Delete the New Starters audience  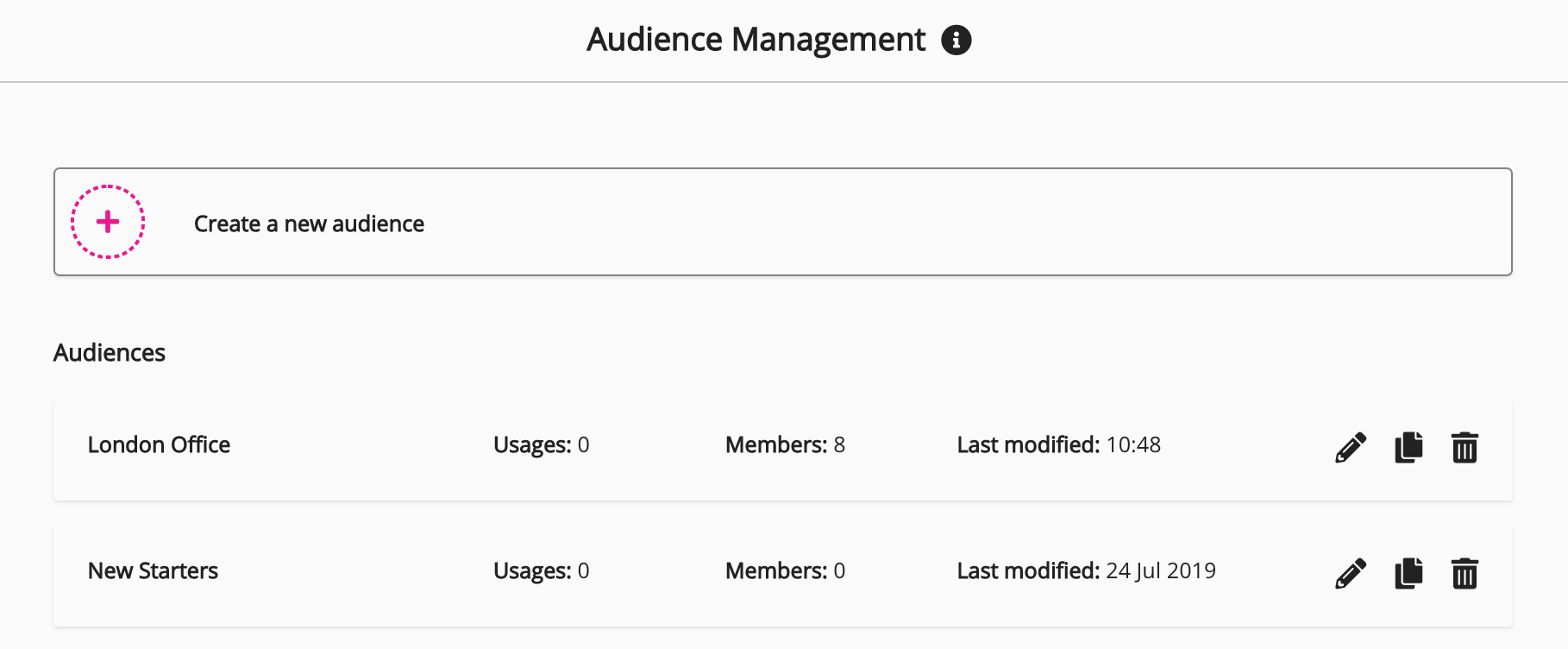tap(1465, 573)
